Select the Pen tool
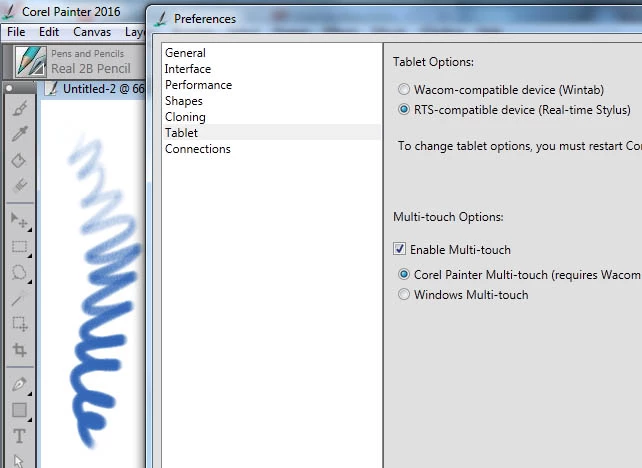642x468 pixels. click(x=19, y=384)
